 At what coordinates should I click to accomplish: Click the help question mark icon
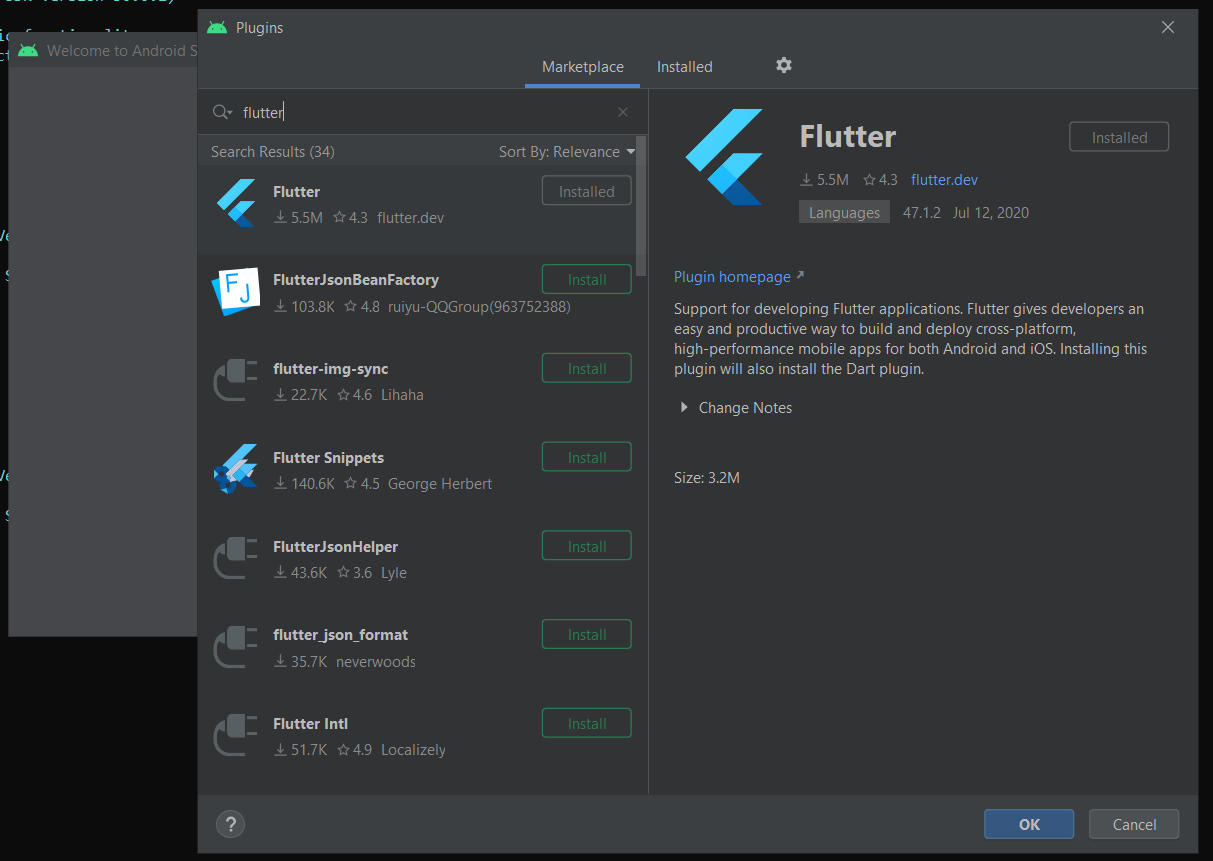click(x=230, y=824)
